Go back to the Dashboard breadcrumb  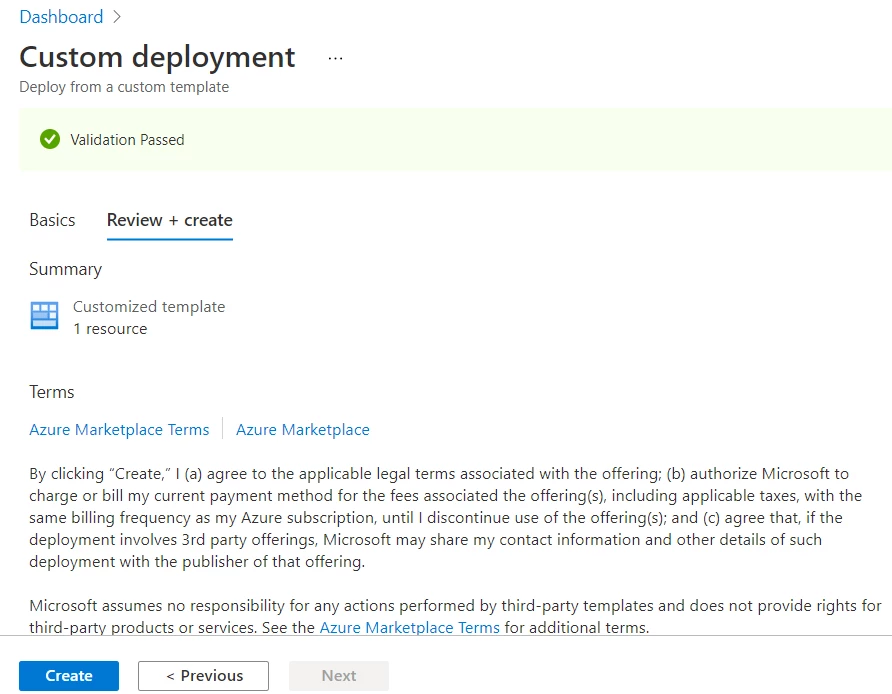click(x=61, y=17)
